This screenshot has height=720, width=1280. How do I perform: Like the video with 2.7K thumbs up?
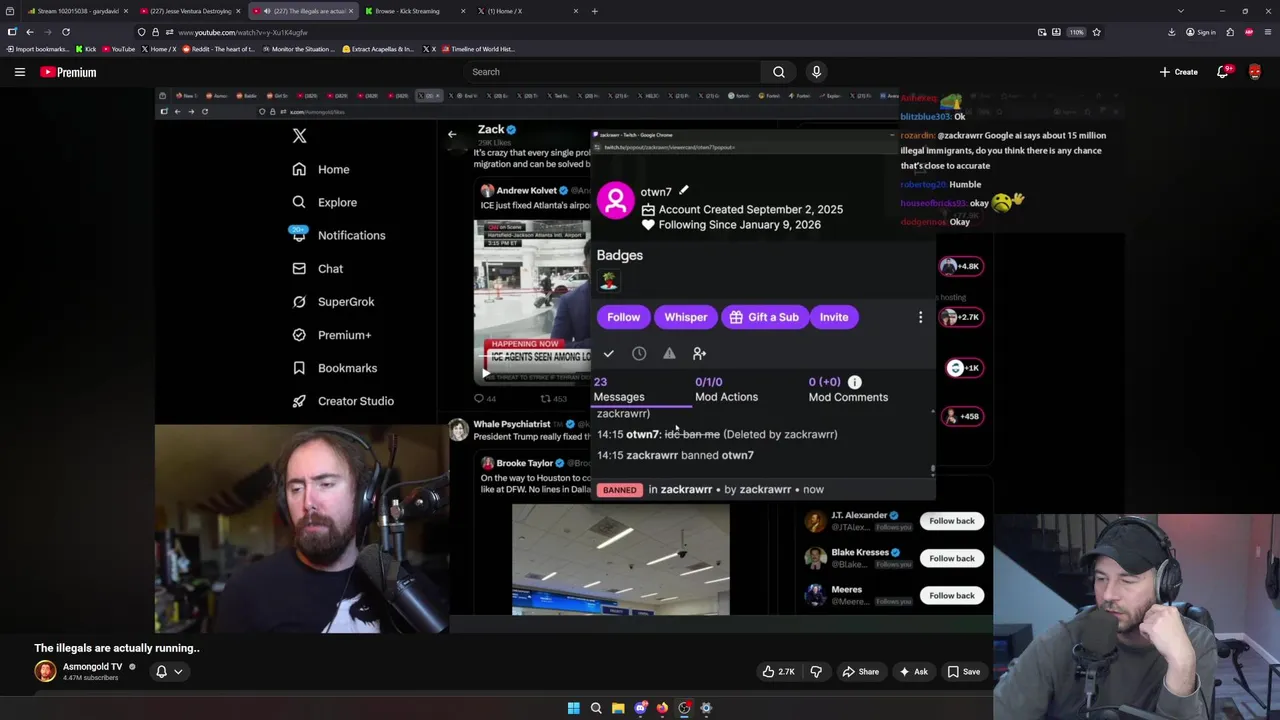click(x=779, y=672)
